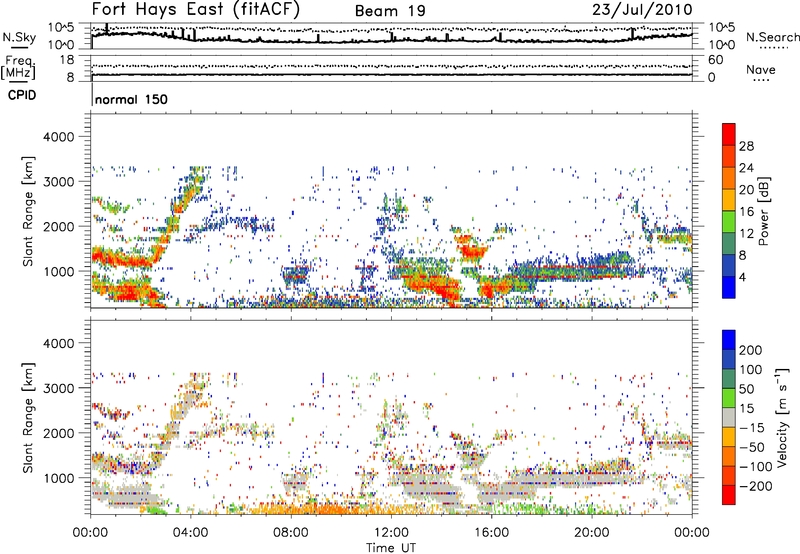Click the "Nave" legend label
800x554 pixels.
pyautogui.click(x=761, y=69)
